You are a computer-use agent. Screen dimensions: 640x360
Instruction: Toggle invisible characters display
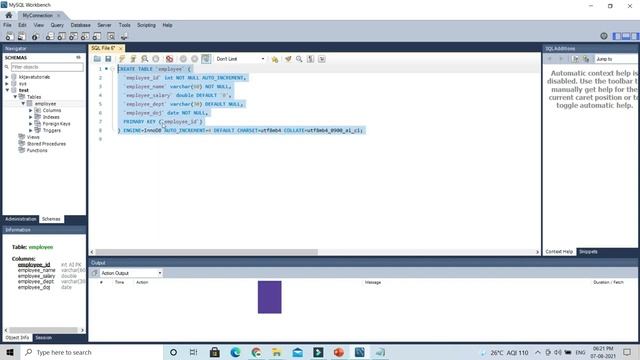coord(311,59)
